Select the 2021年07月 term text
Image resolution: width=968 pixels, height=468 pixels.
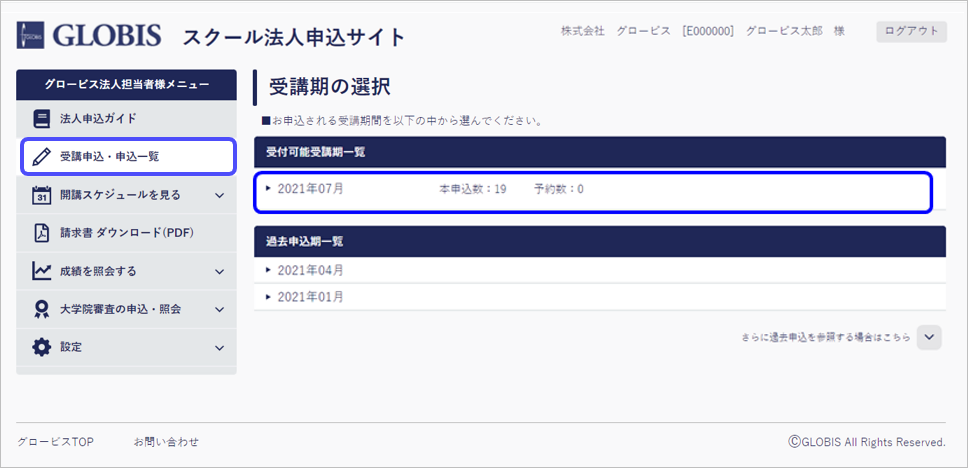(311, 189)
